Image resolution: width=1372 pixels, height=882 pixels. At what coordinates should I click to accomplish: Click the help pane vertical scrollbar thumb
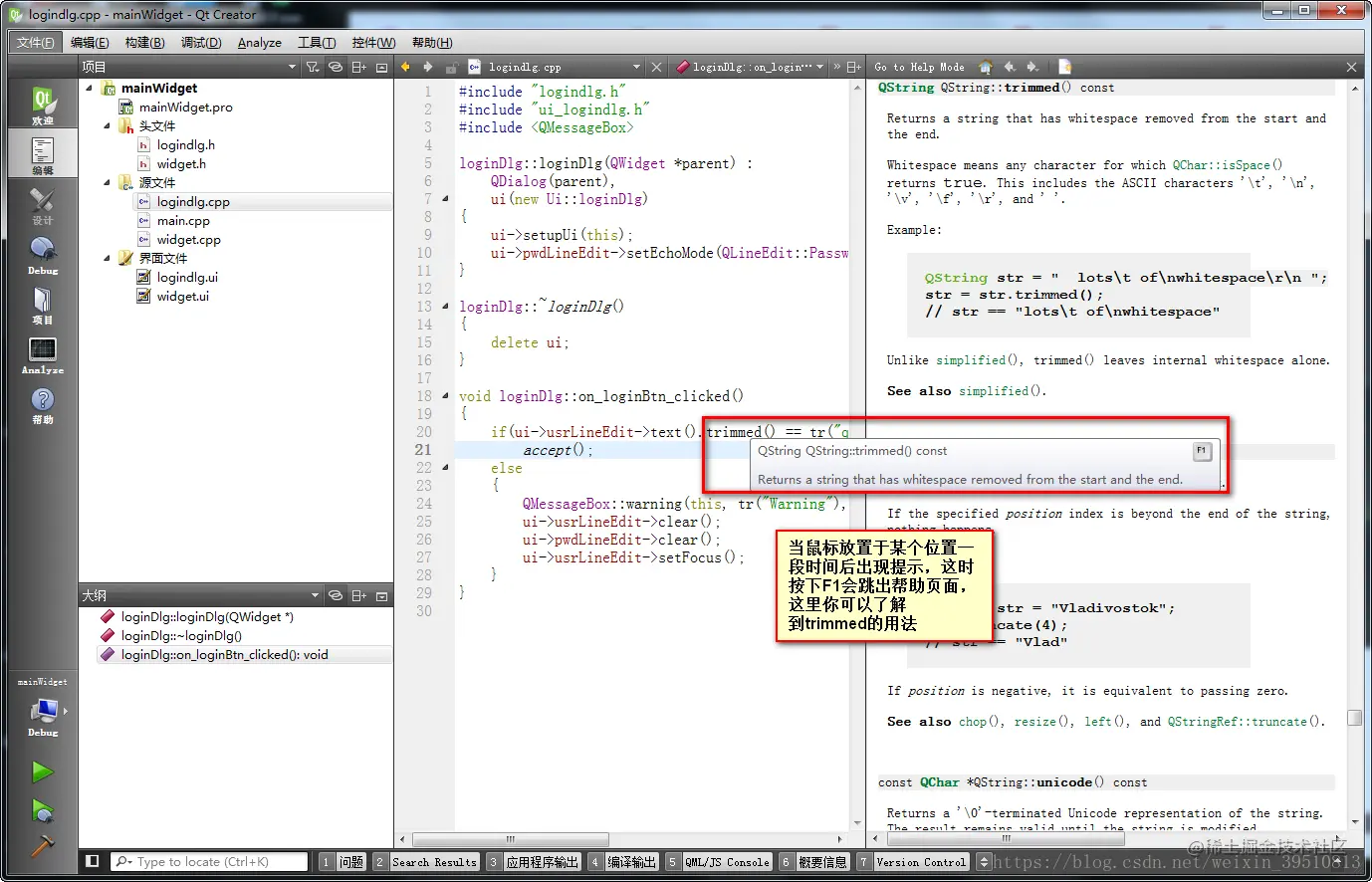tap(1354, 718)
